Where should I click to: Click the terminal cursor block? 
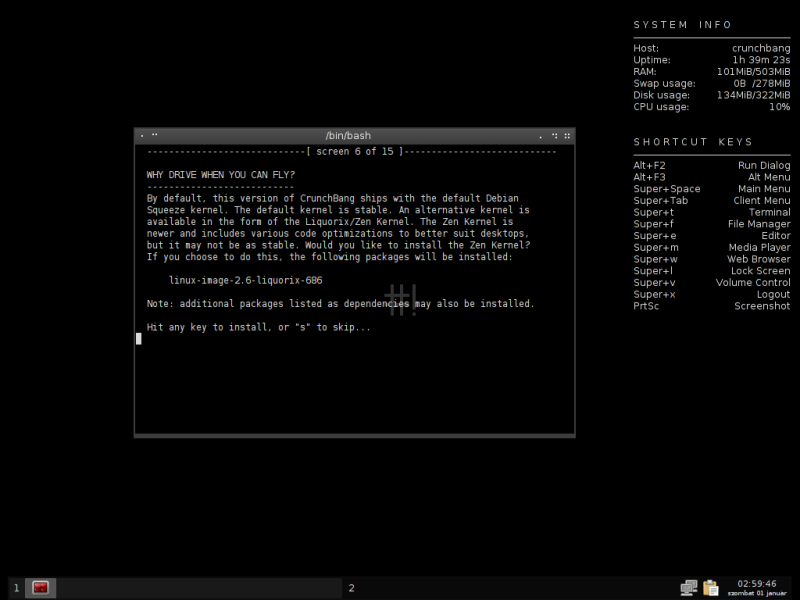139,339
